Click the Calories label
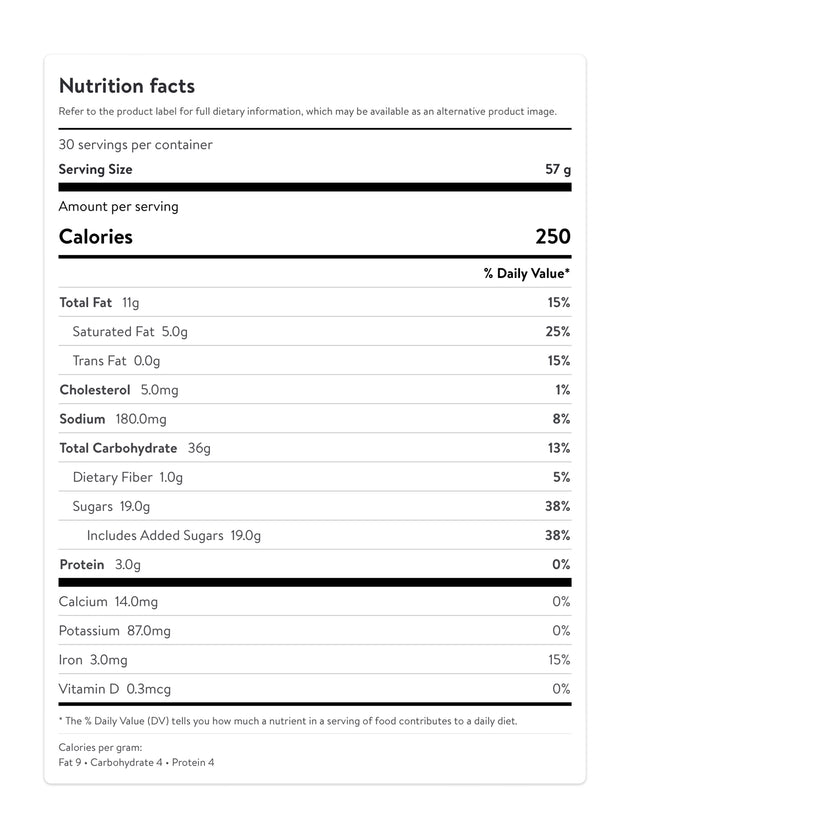The height and width of the screenshot is (840, 840). pyautogui.click(x=95, y=237)
